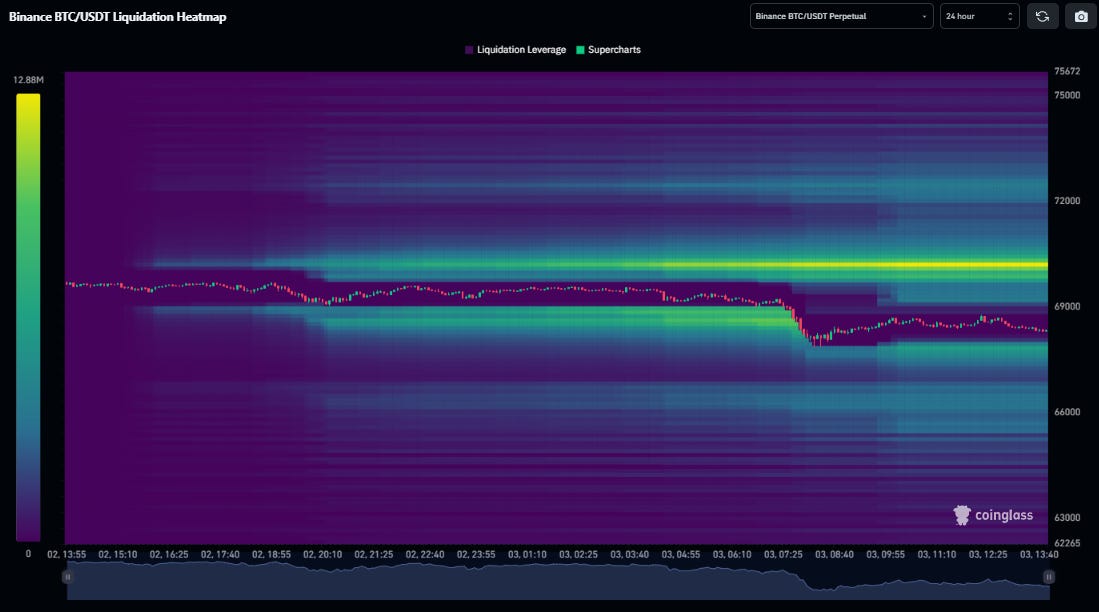Screen dimensions: 1099x612
Task: Click the Binance BTC/USDT Liquidation Heatmap title
Action: pos(117,17)
